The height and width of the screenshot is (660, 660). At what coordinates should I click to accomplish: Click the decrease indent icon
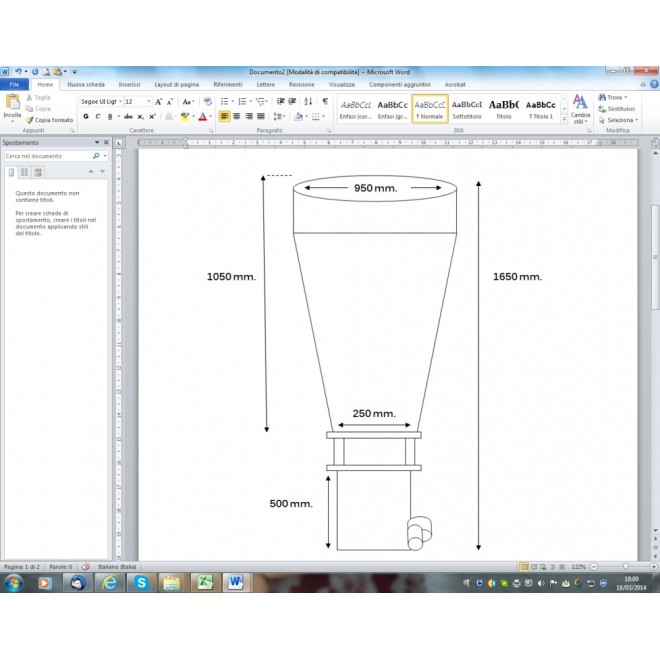[x=280, y=101]
